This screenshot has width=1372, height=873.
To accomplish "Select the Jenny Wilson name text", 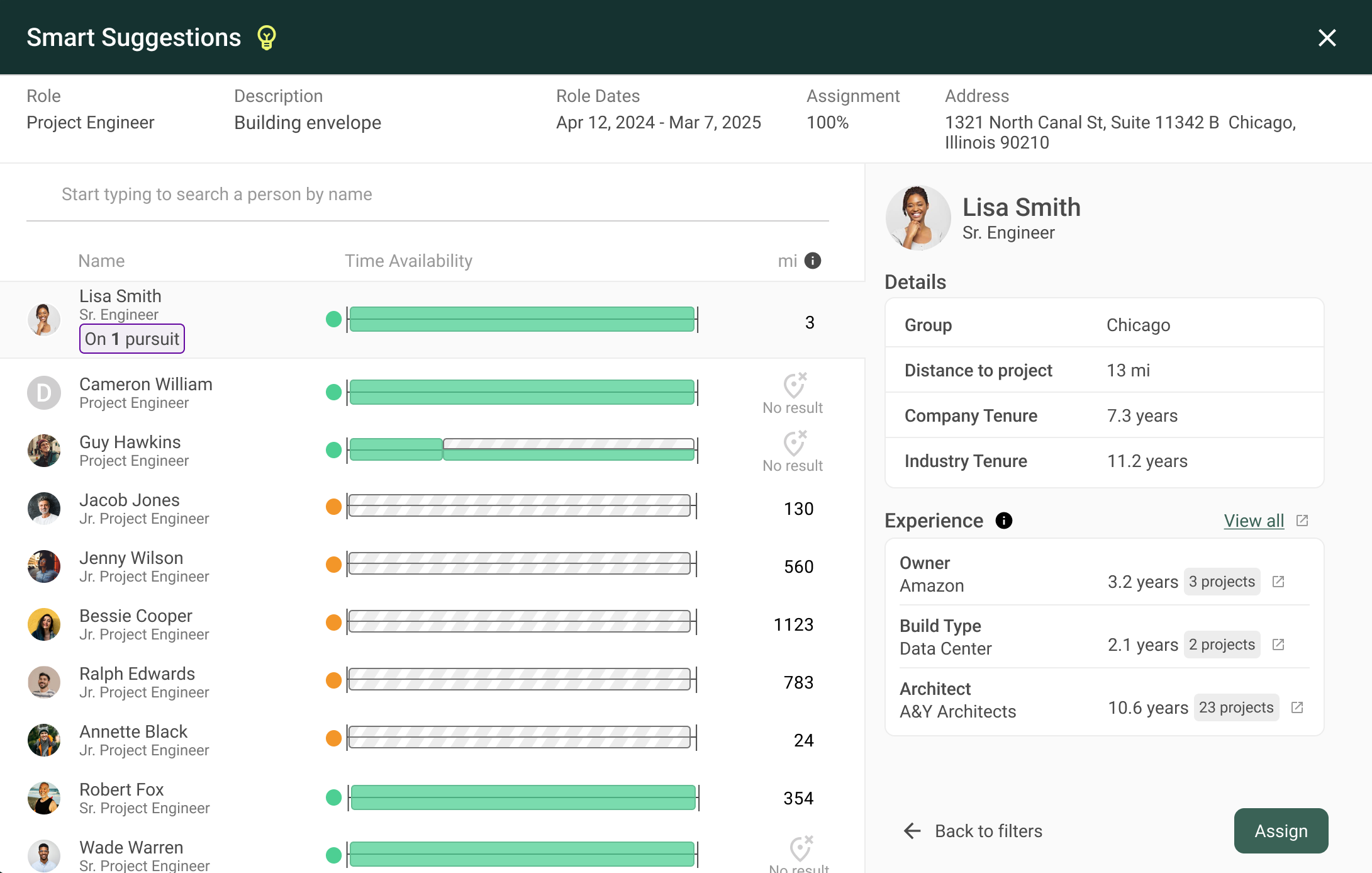I will tap(131, 558).
